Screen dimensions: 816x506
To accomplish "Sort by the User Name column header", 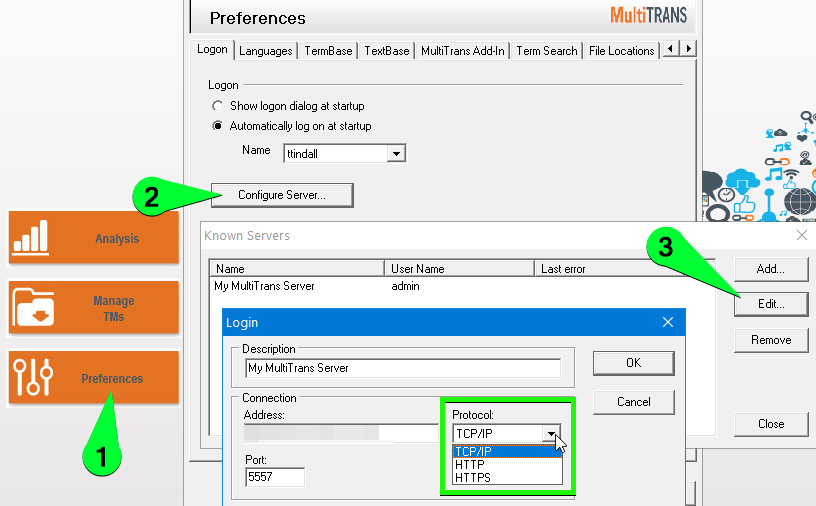I will coord(459,269).
